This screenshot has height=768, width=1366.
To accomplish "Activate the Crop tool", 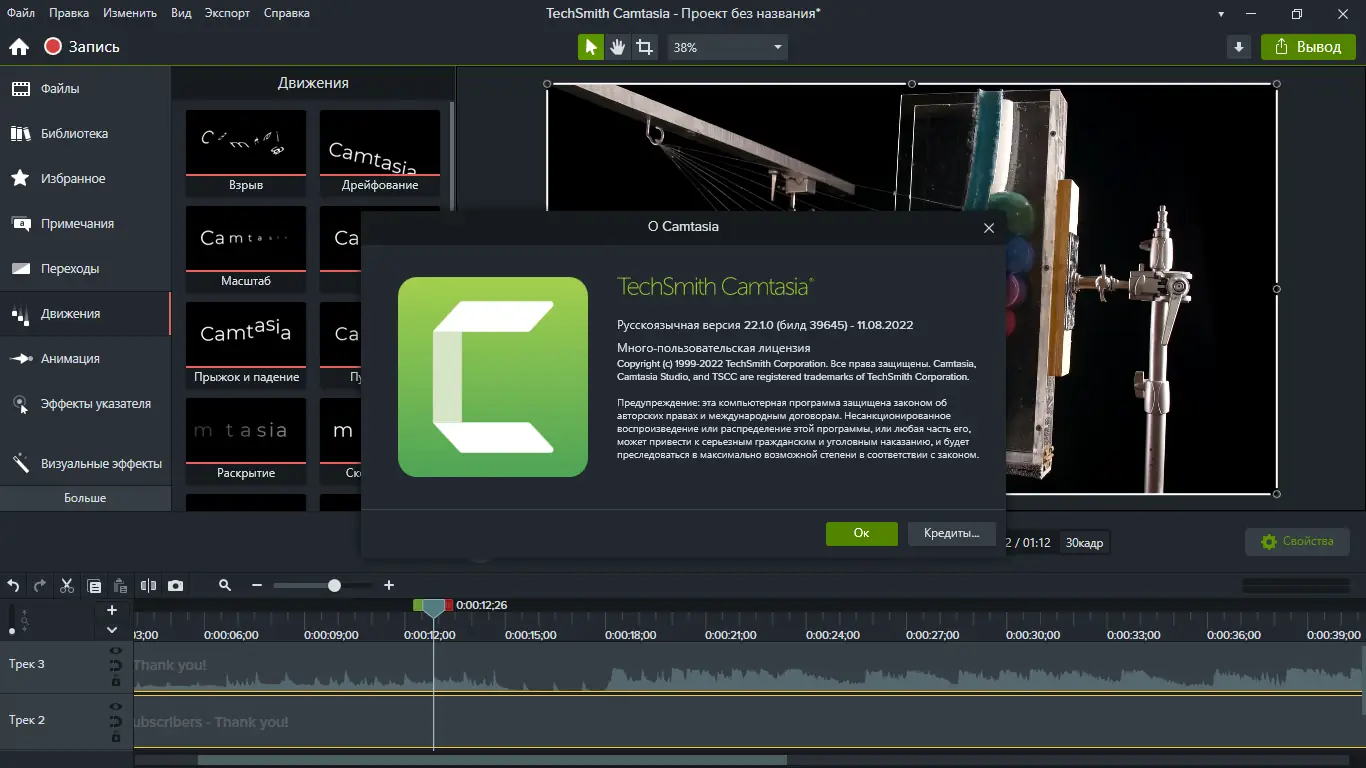I will [x=645, y=47].
